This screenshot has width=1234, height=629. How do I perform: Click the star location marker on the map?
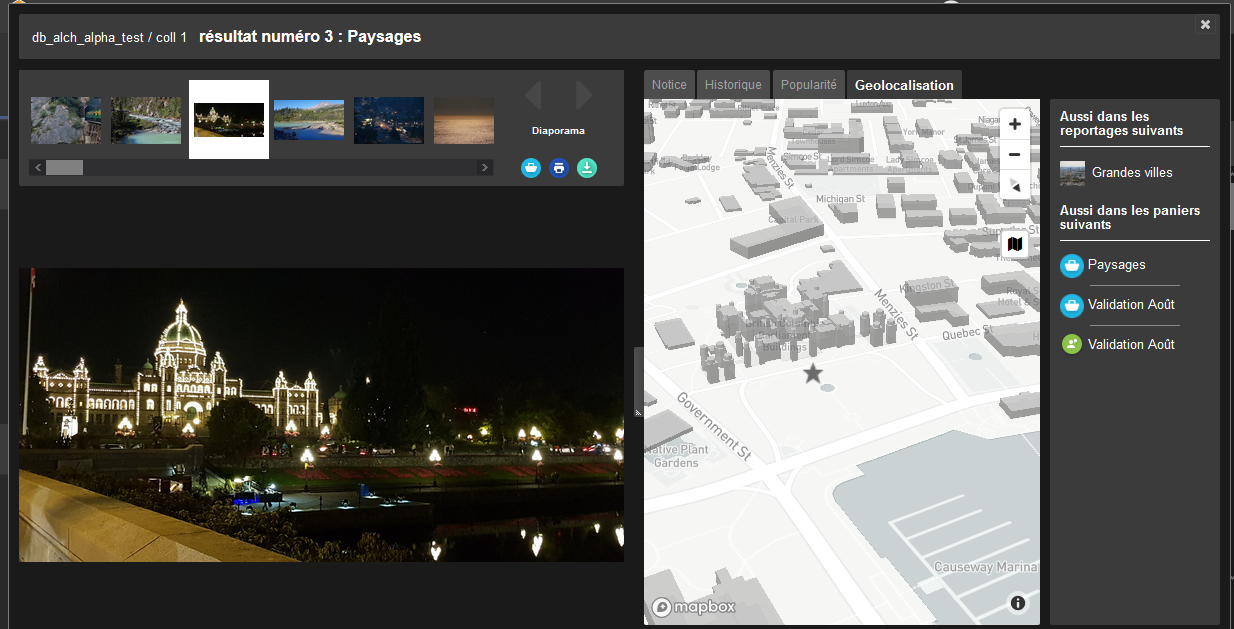(813, 374)
